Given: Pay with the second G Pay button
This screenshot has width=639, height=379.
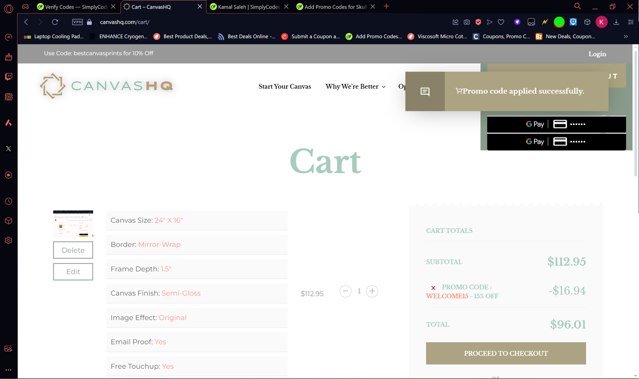Looking at the screenshot, I should (556, 142).
